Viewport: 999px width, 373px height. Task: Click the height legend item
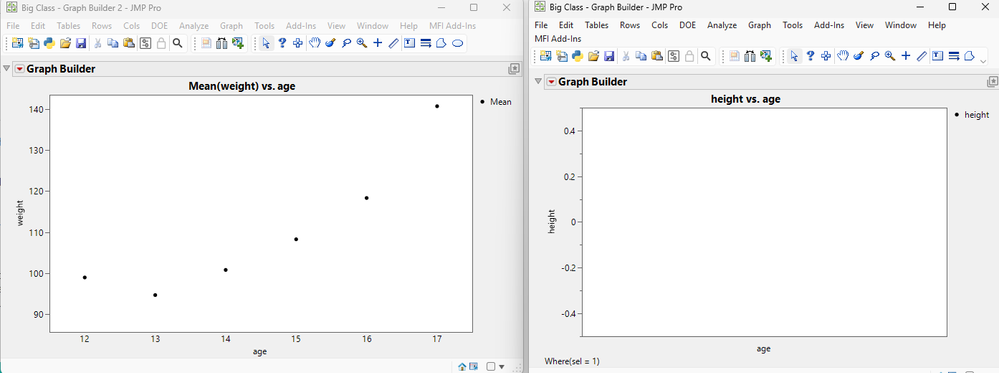(972, 115)
